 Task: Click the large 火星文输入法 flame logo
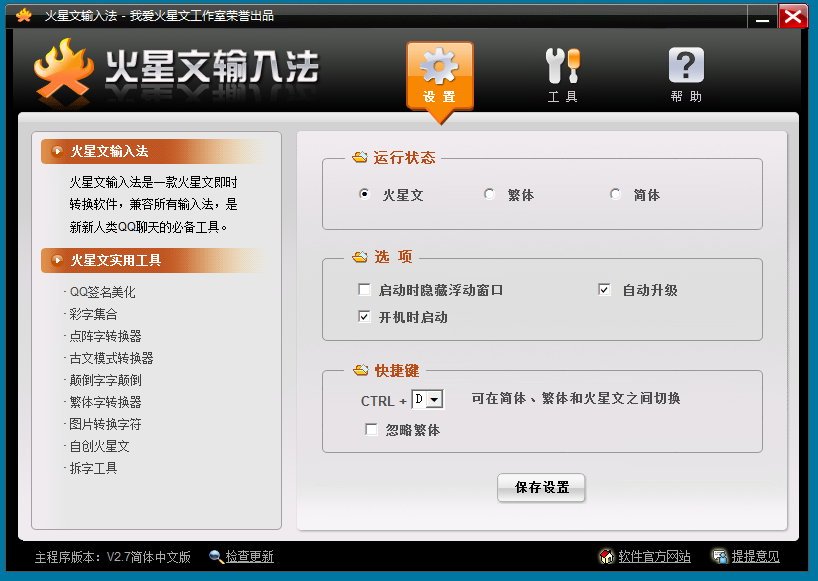(x=63, y=70)
